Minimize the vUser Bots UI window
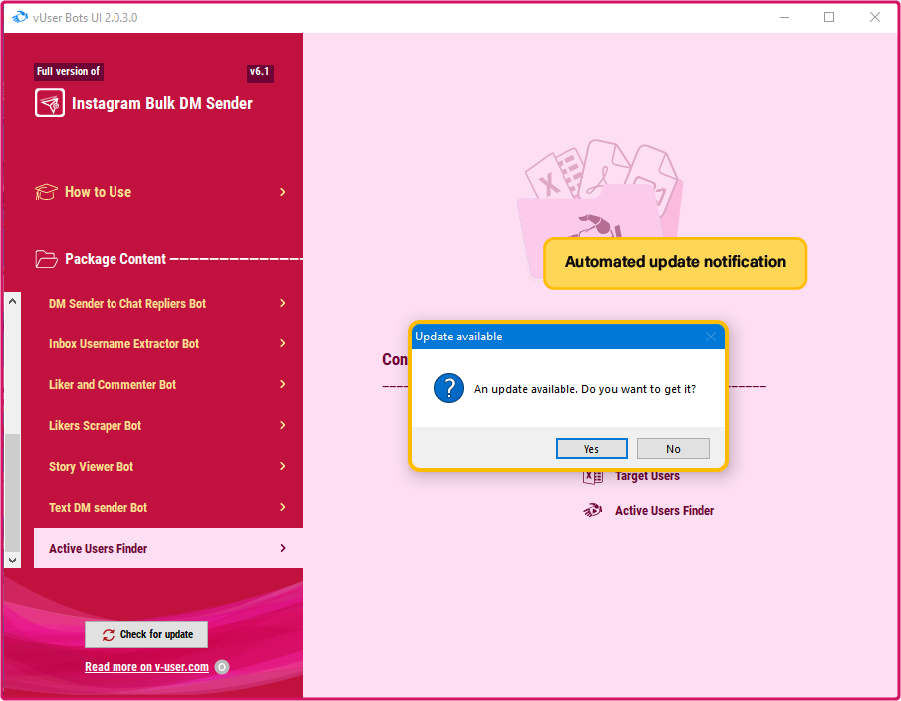This screenshot has height=701, width=901. [784, 17]
